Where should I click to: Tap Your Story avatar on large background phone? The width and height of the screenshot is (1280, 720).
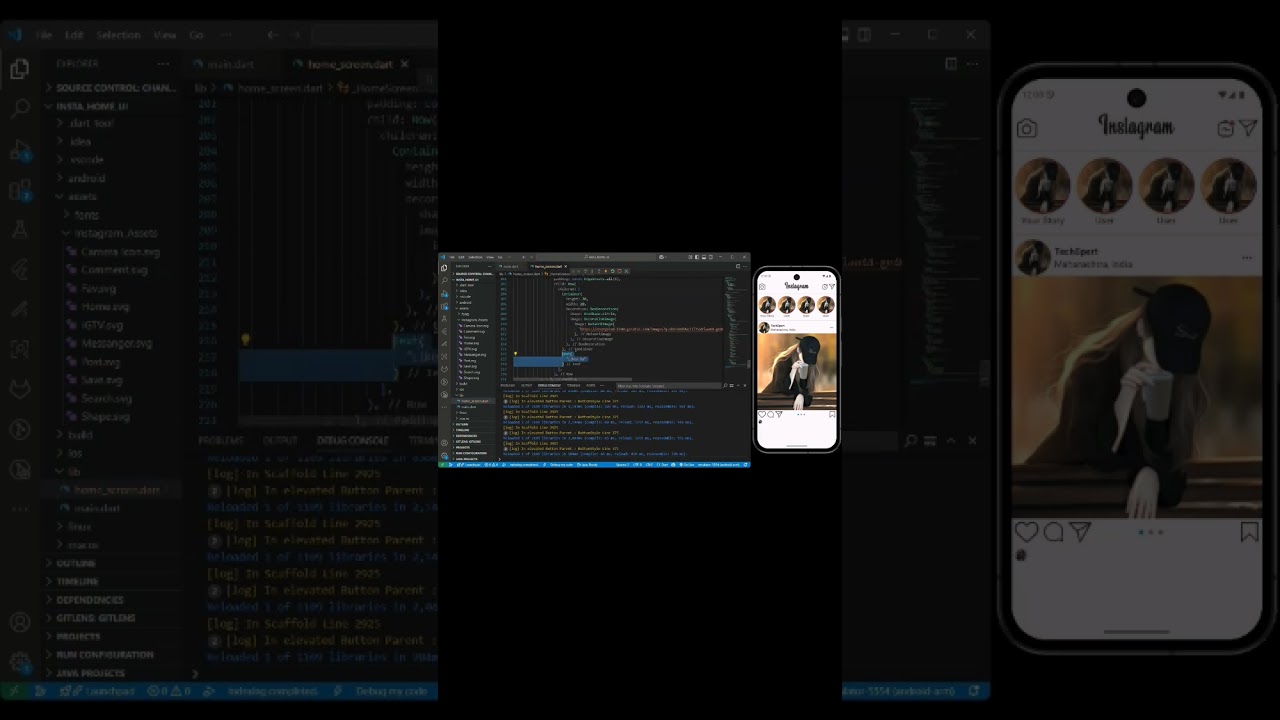(x=1043, y=186)
